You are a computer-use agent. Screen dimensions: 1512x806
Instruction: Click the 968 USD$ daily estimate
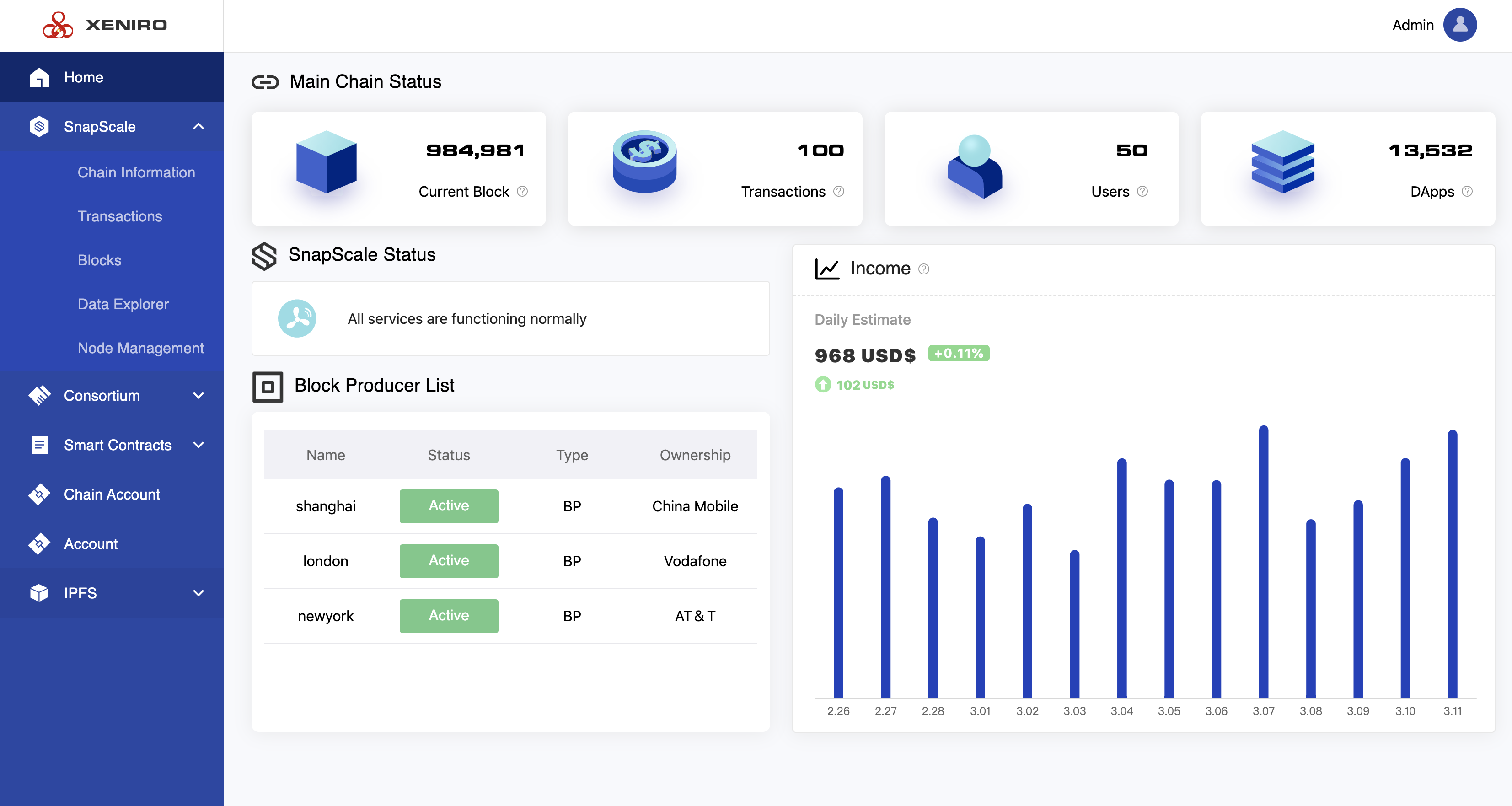pyautogui.click(x=864, y=355)
